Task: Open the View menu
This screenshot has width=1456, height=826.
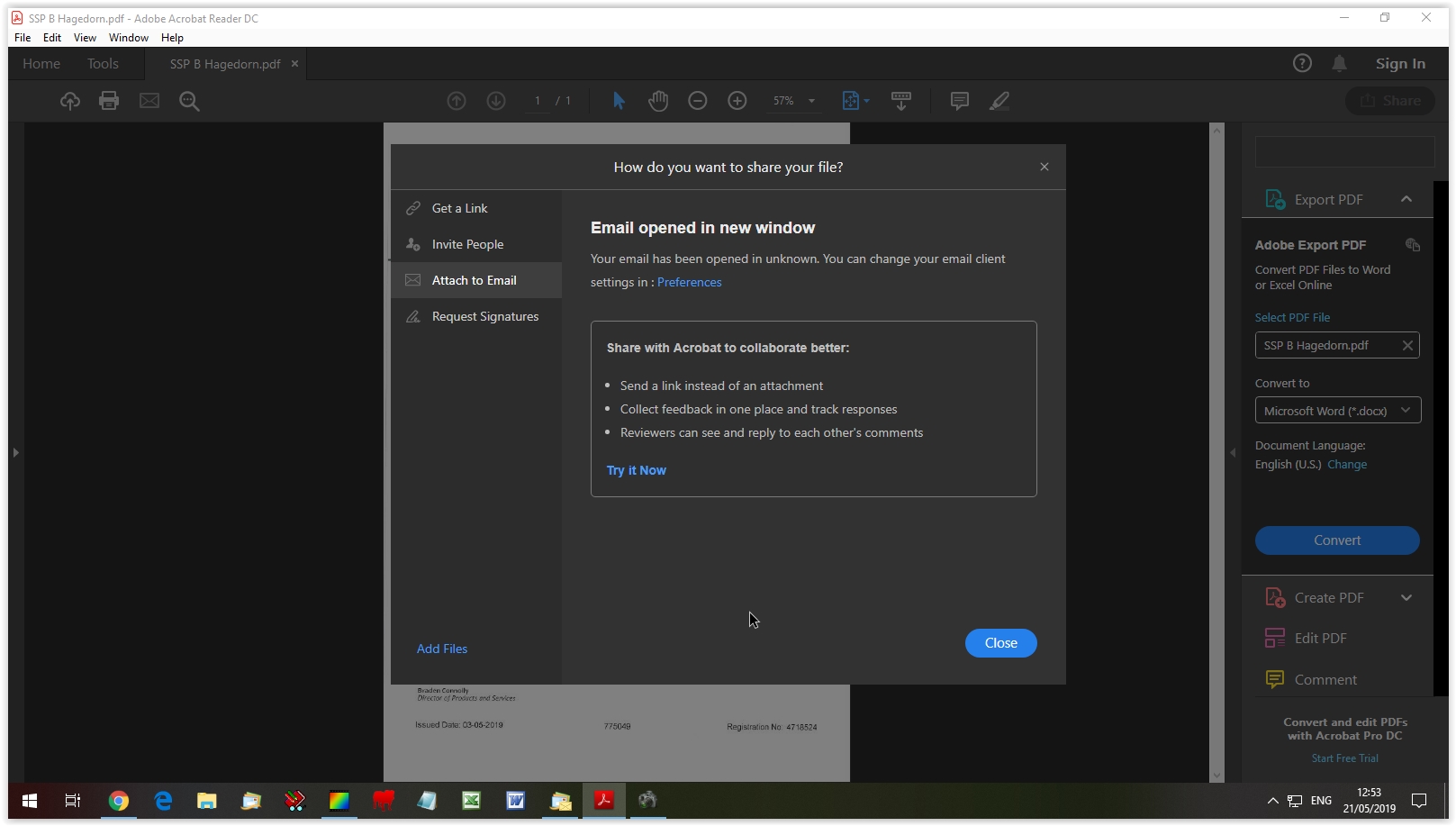Action: 85,38
